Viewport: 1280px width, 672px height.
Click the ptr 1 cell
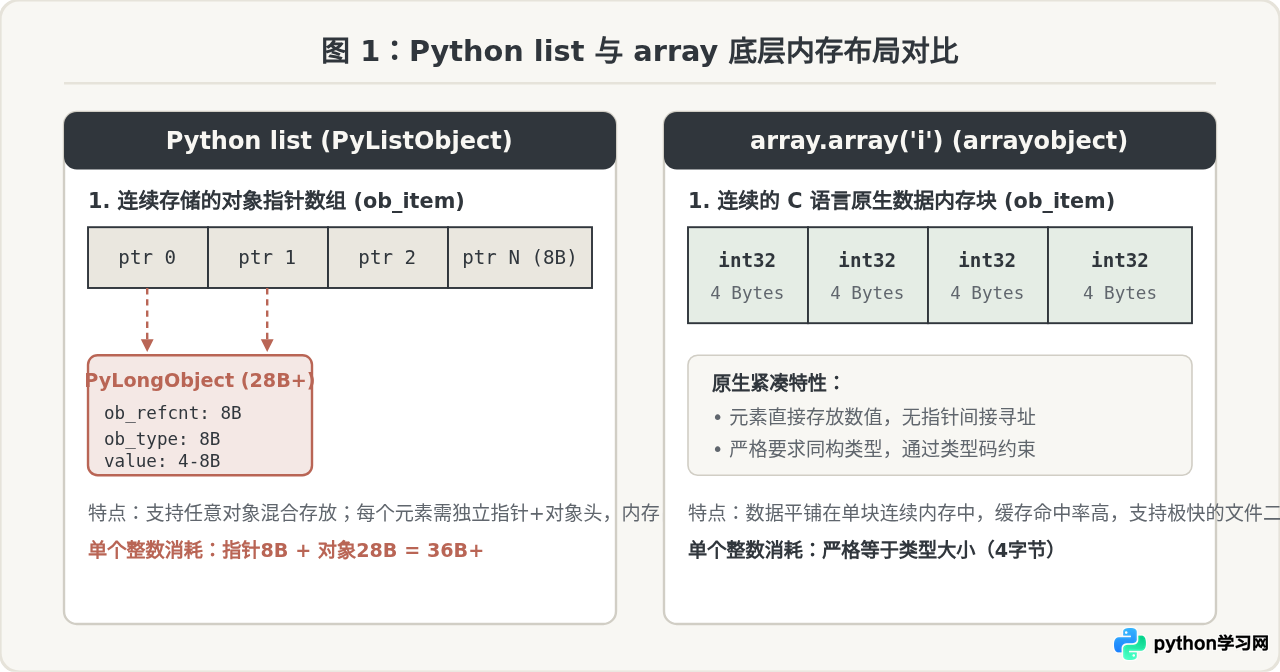click(268, 257)
